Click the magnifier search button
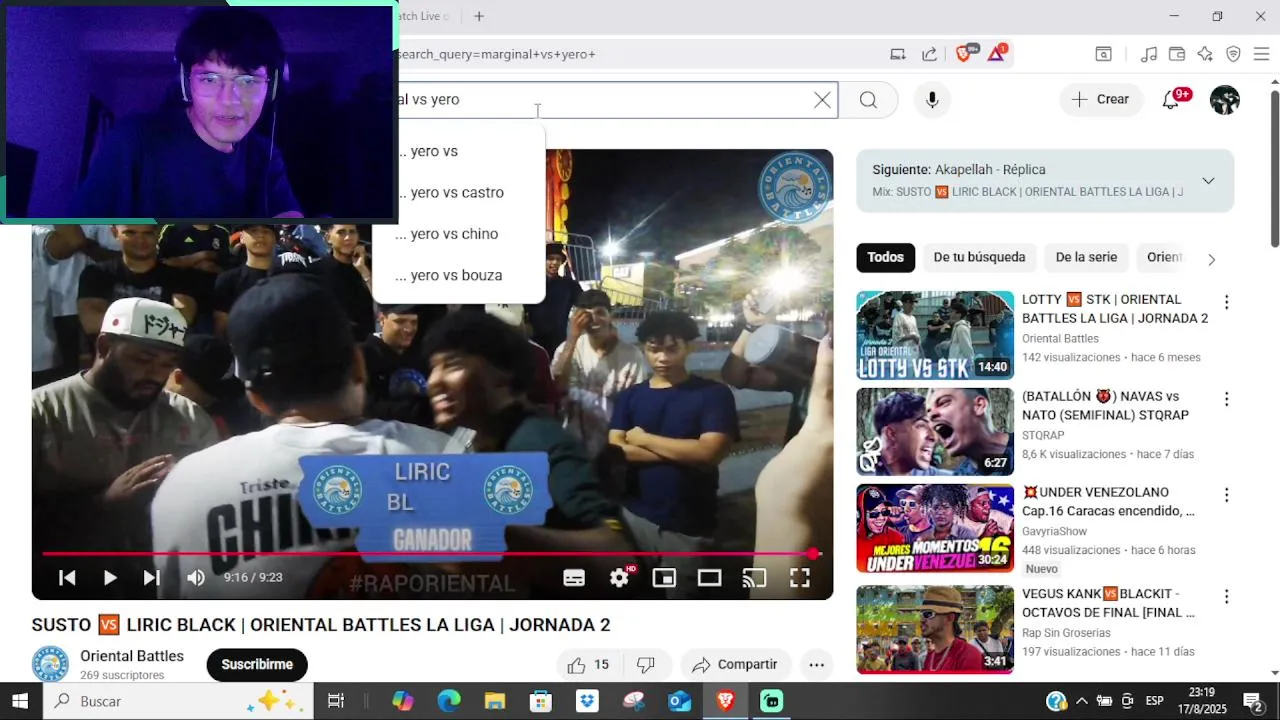The width and height of the screenshot is (1280, 720). coord(868,100)
